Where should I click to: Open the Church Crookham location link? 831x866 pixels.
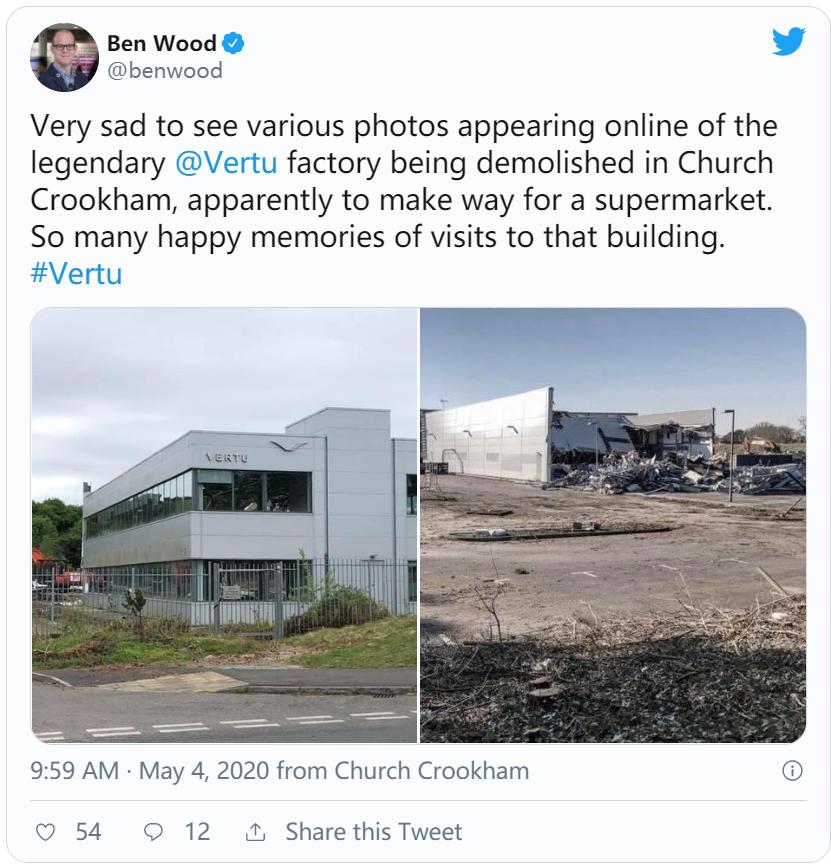pyautogui.click(x=431, y=771)
